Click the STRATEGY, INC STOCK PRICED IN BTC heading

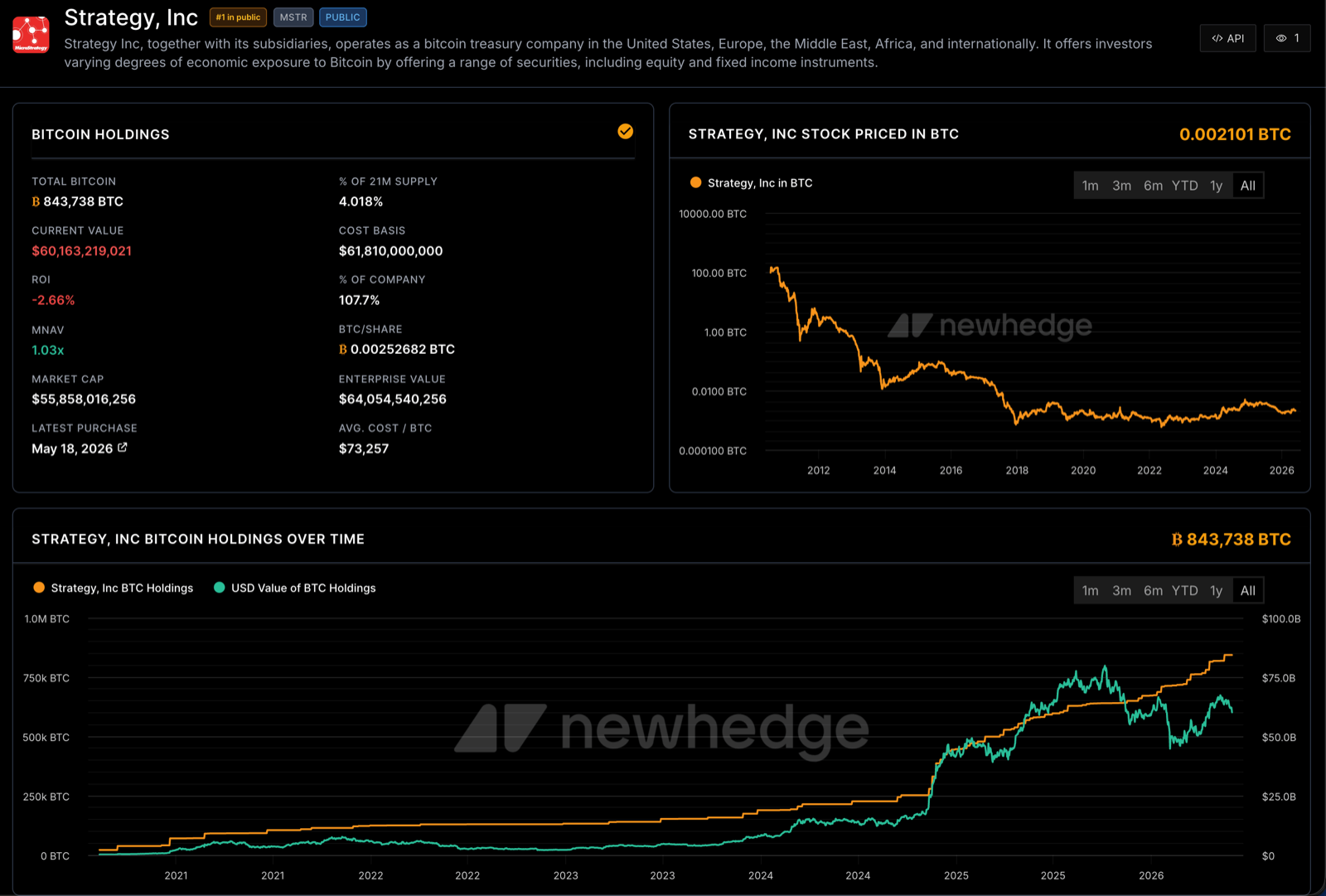coord(824,134)
